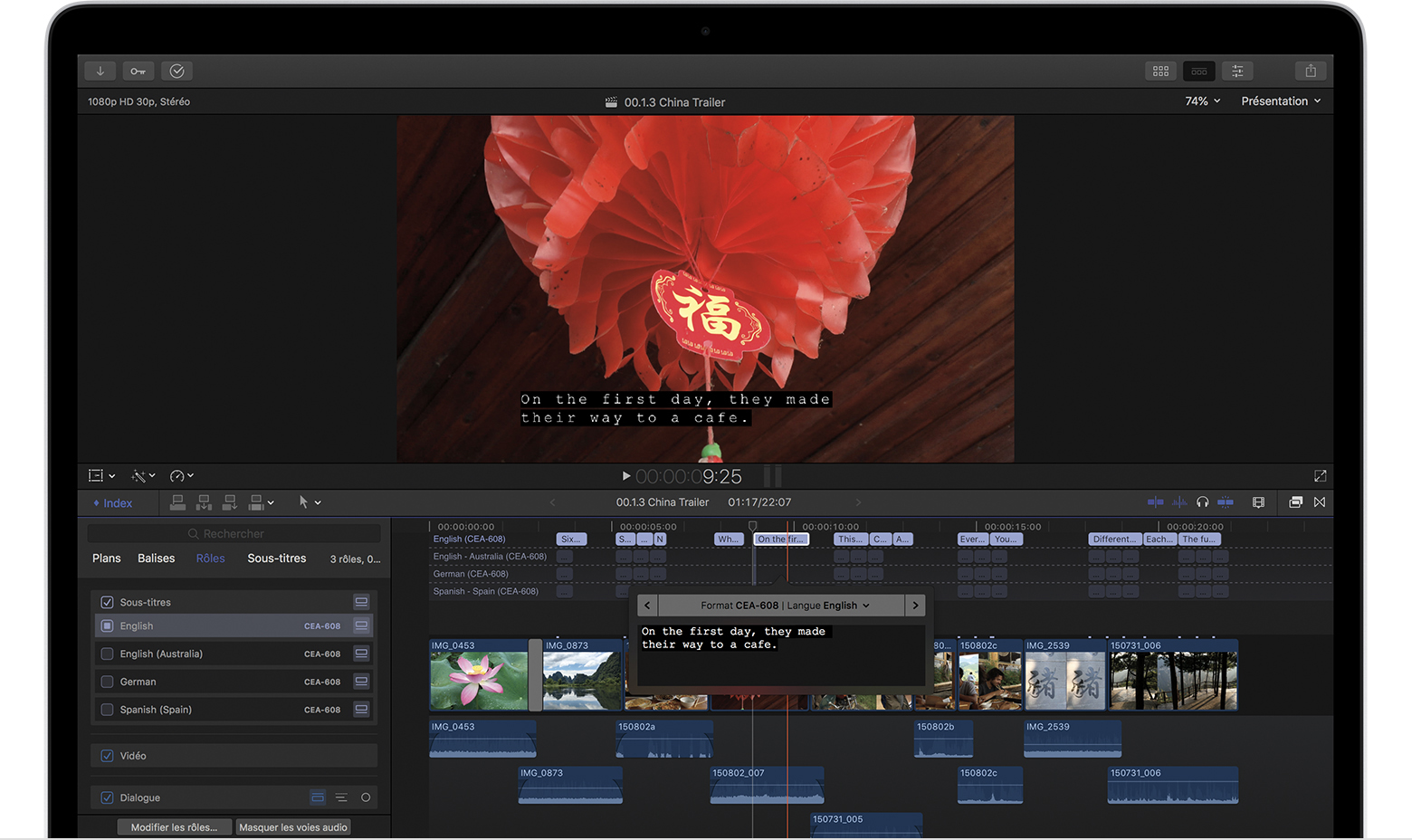This screenshot has height=840, width=1412.
Task: Open background tasks checkmark icon
Action: click(176, 71)
